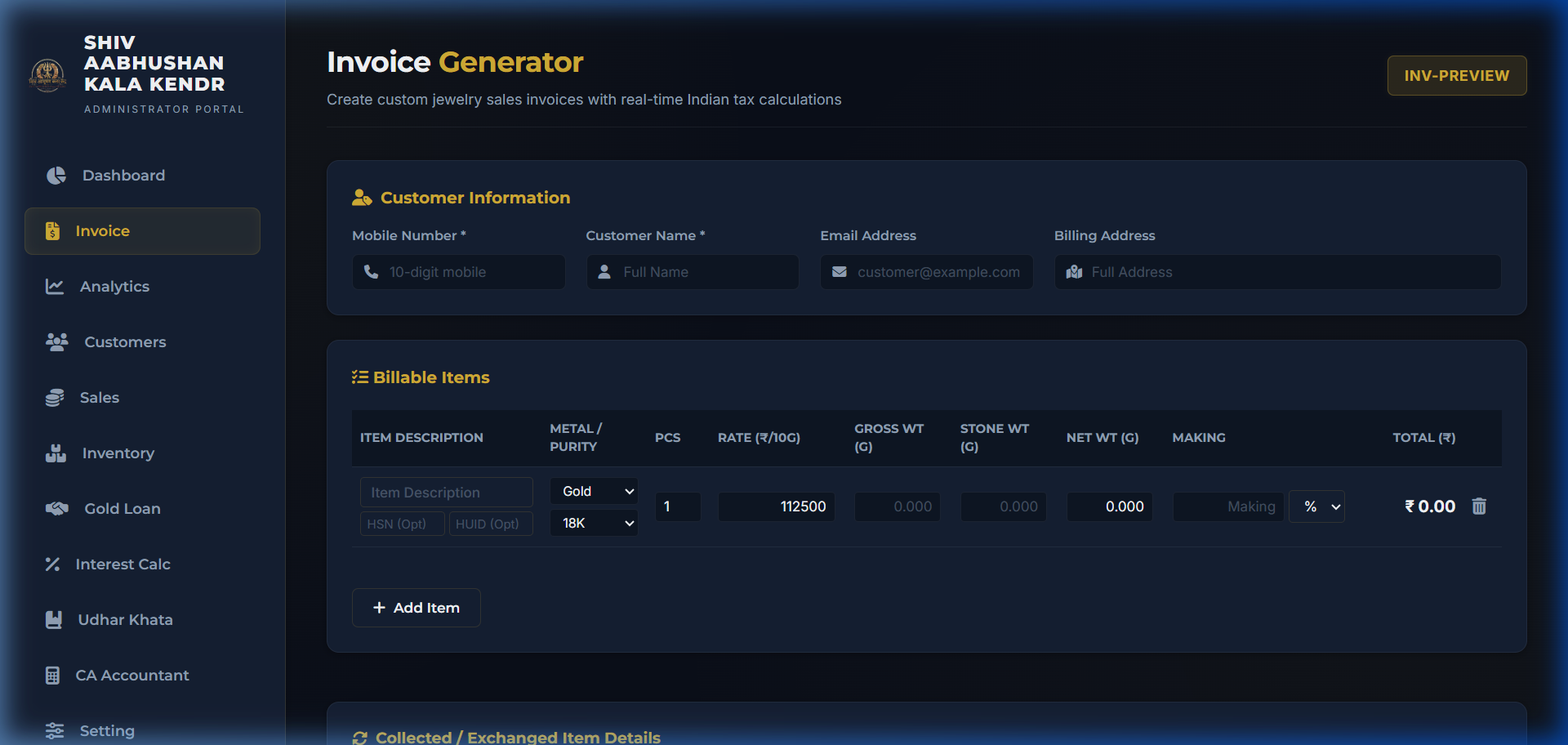Viewport: 1568px width, 745px height.
Task: Click the envelope icon in Email Address field
Action: [839, 272]
